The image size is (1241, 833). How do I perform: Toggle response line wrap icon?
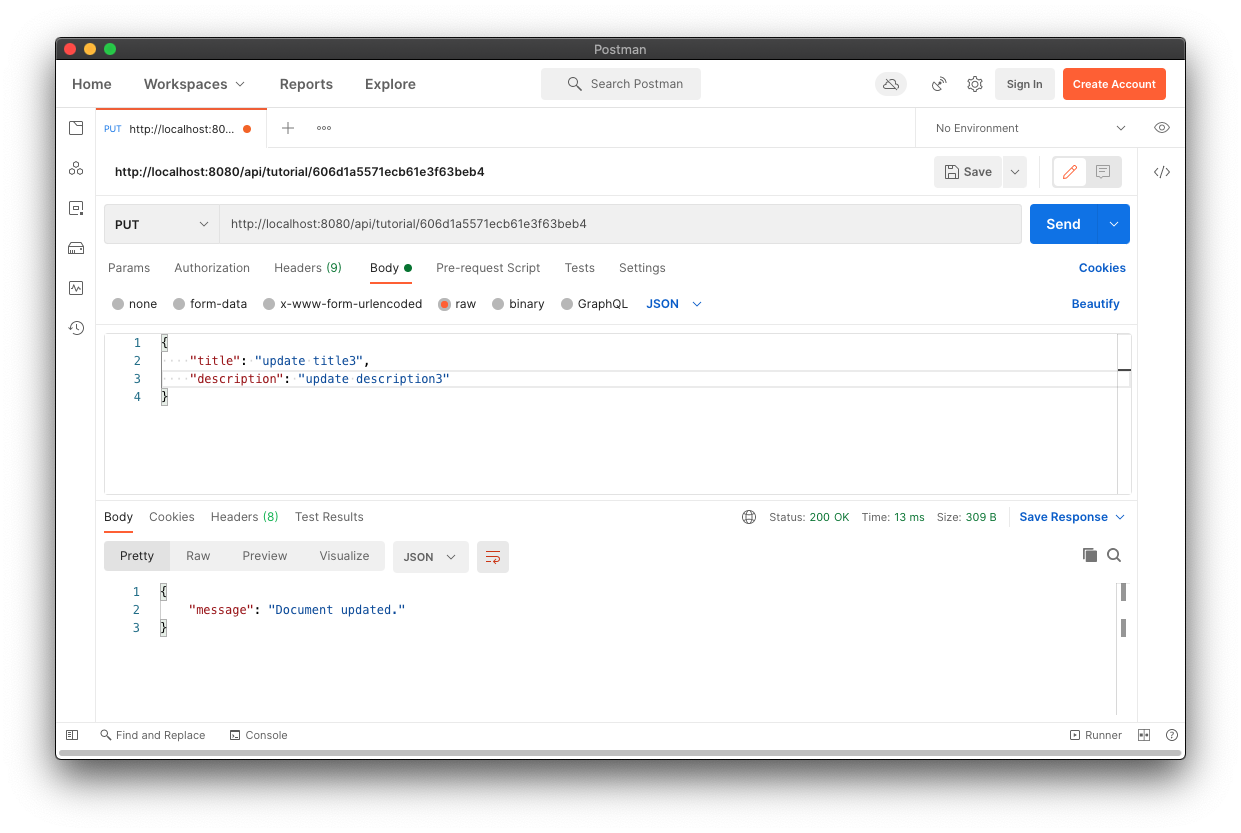[493, 557]
